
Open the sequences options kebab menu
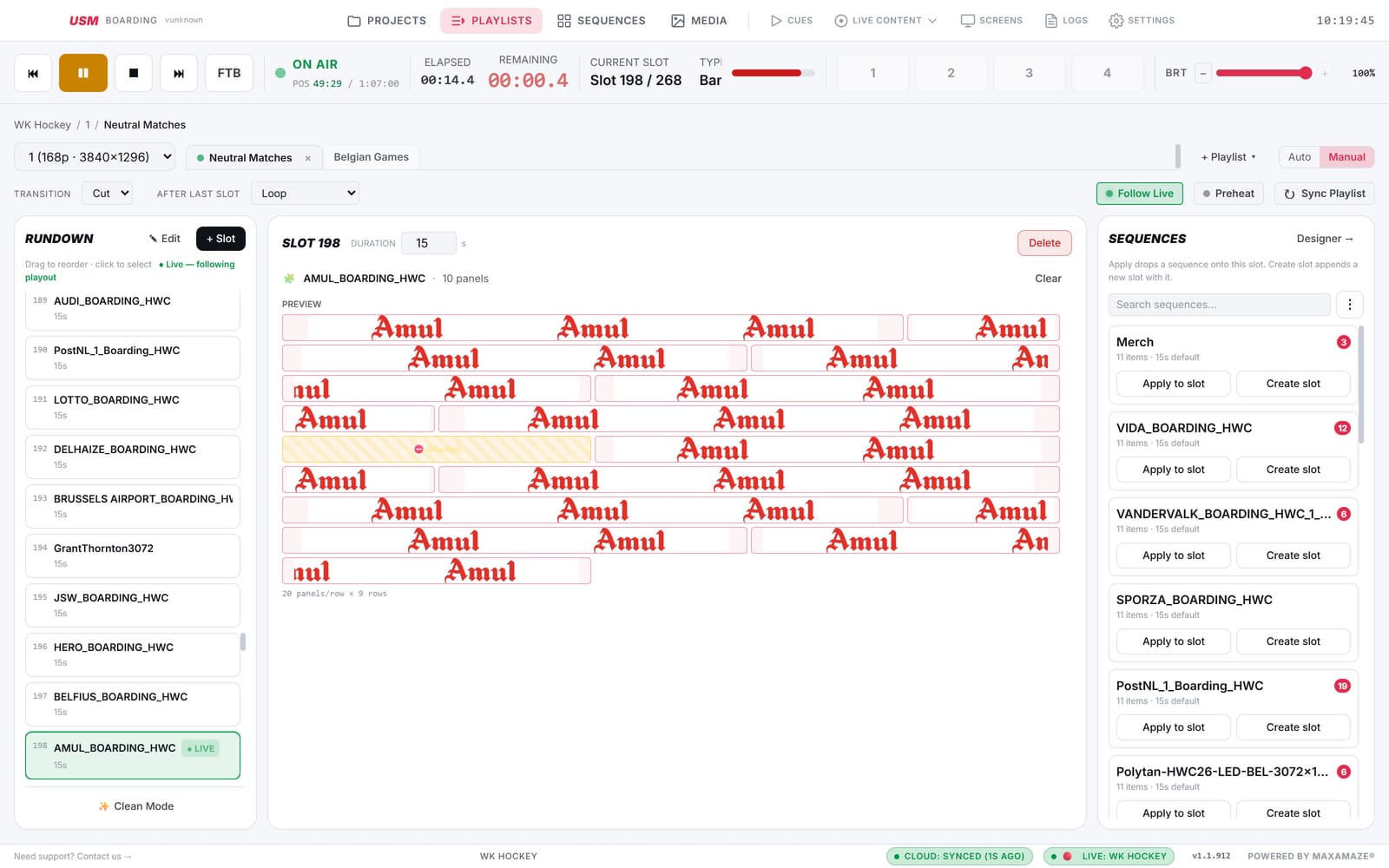1349,305
